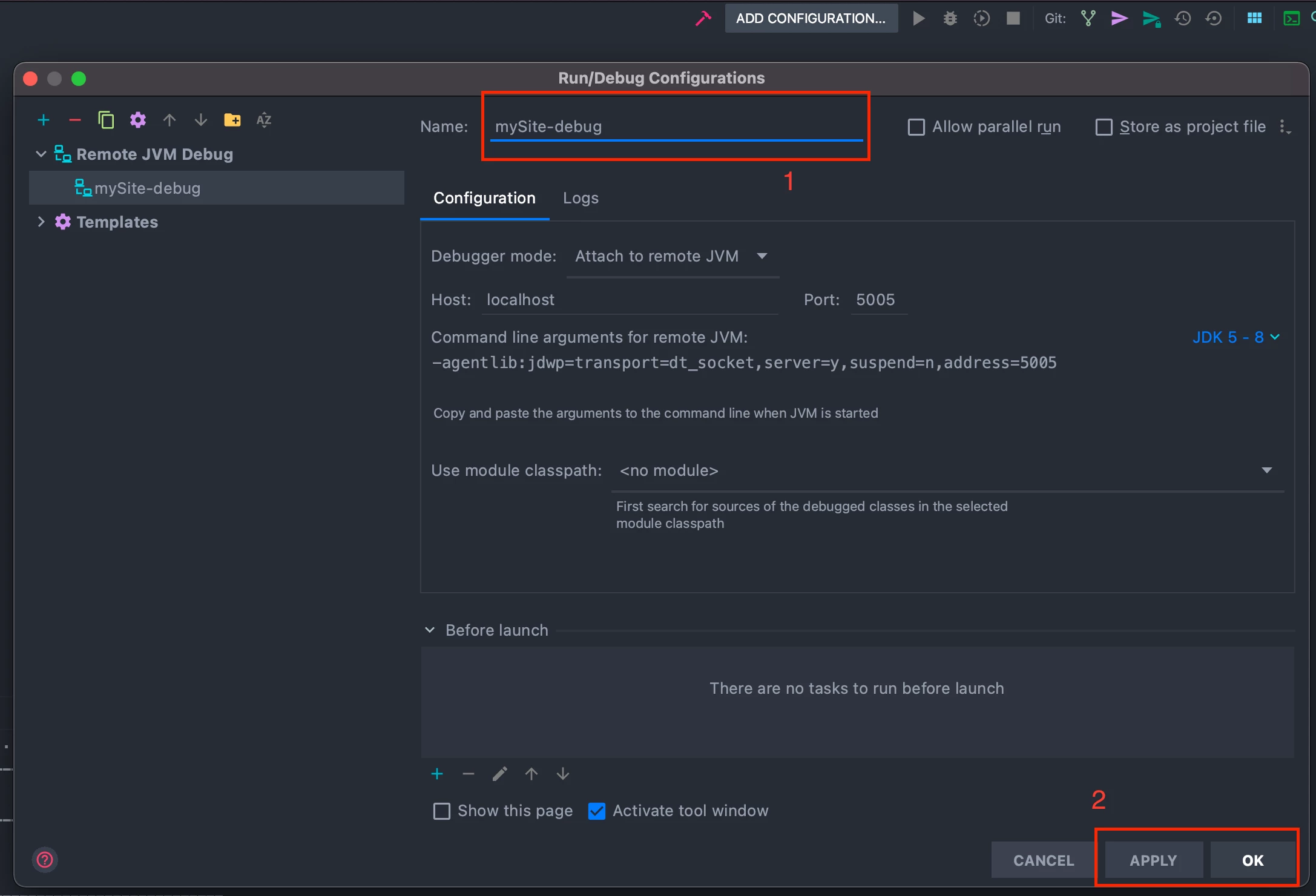The image size is (1316, 896).
Task: Open the JDK 5 - 8 version selector
Action: (x=1235, y=337)
